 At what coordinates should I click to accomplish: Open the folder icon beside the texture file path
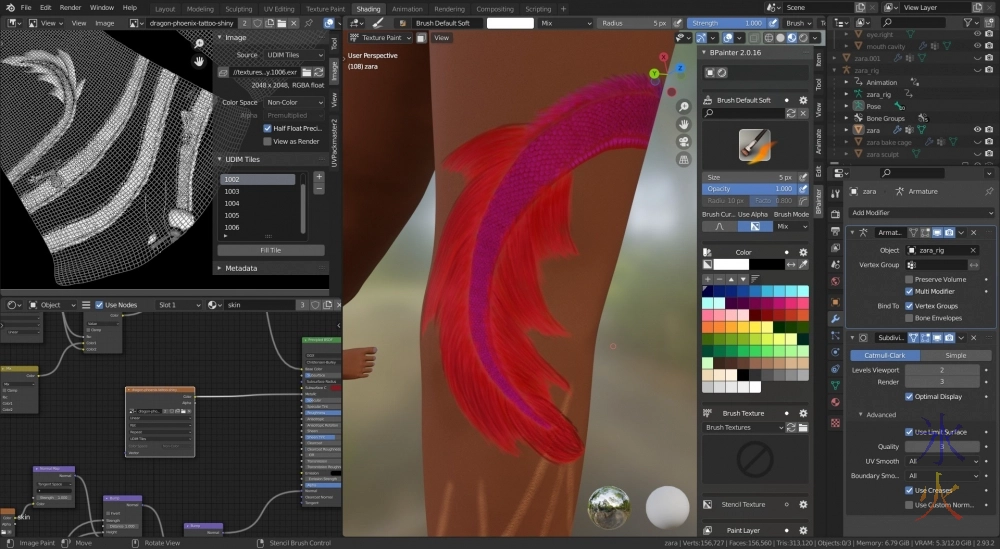(x=306, y=72)
